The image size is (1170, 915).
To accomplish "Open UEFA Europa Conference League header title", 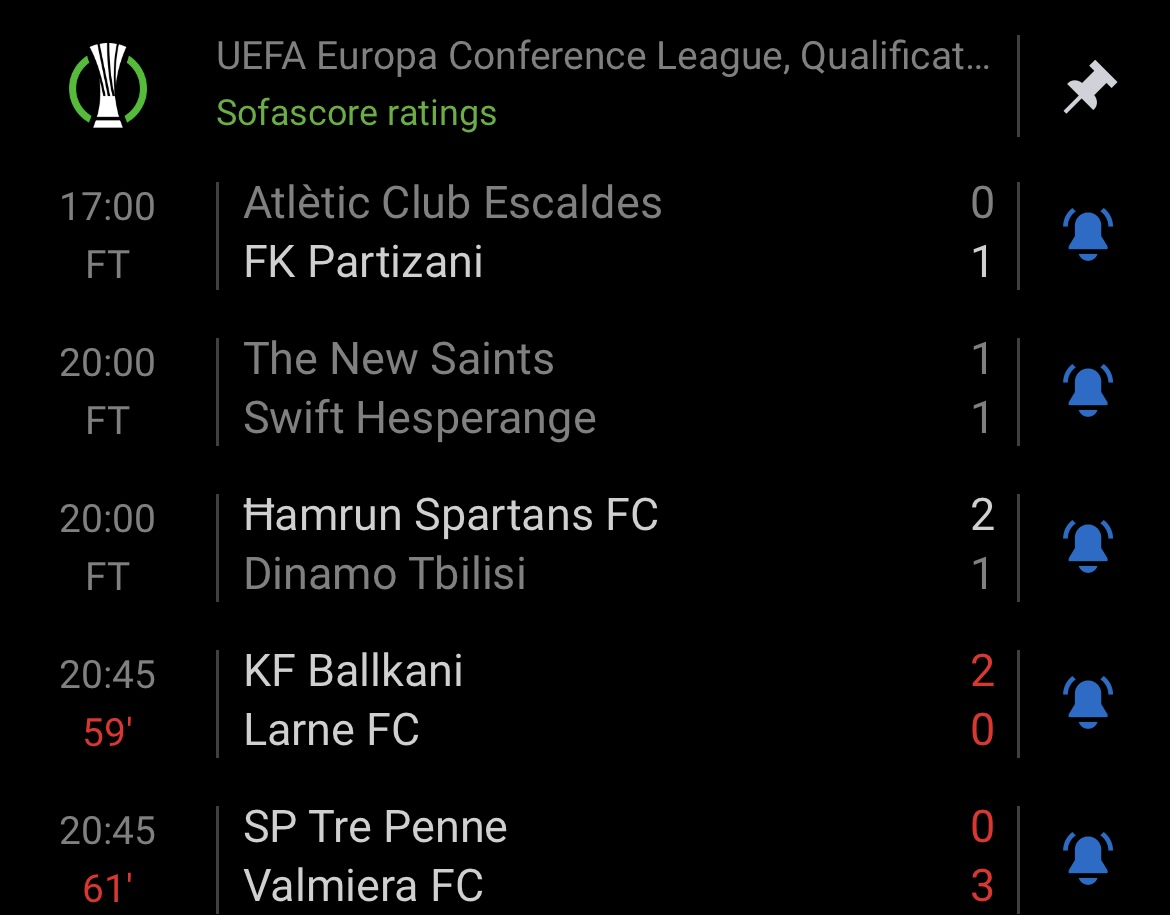I will [x=603, y=56].
